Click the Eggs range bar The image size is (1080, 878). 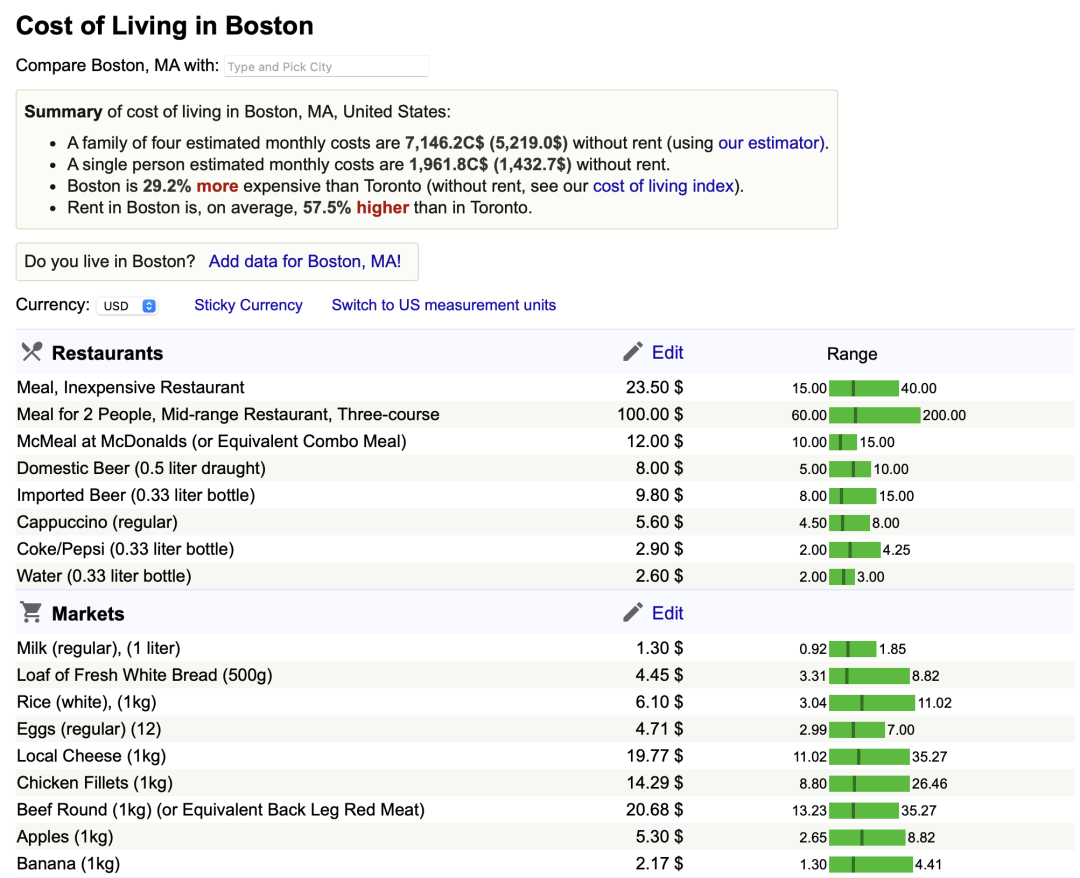pos(857,729)
